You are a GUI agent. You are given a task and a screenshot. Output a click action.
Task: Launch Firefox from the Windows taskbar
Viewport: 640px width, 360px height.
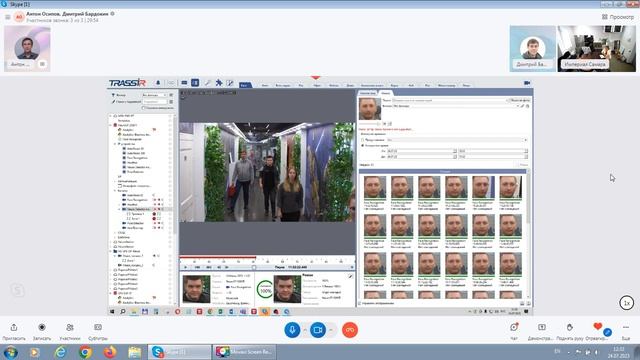pyautogui.click(x=110, y=352)
